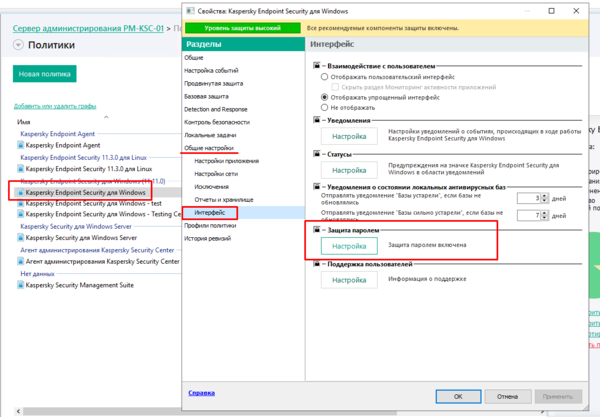
Task: Maximize the properties window
Action: coord(551,11)
